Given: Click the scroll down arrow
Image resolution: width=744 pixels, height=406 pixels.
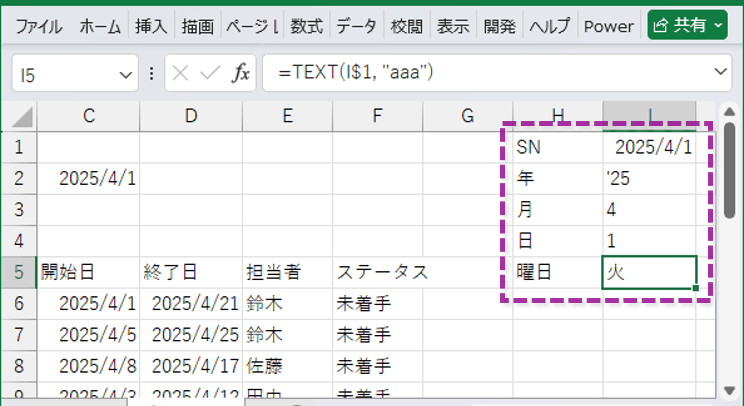Looking at the screenshot, I should (x=730, y=390).
